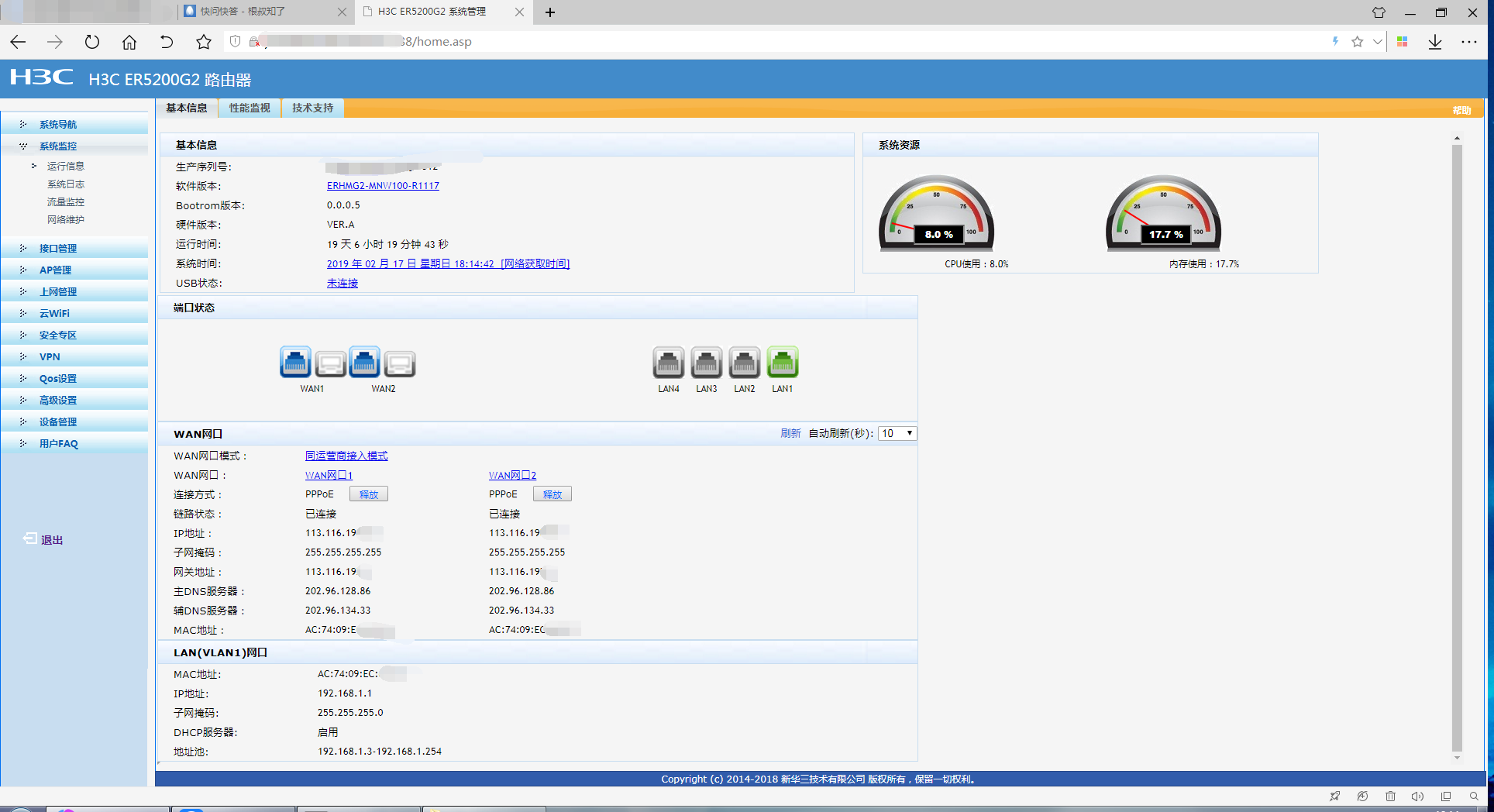Open the auto-refresh seconds dropdown

[897, 433]
